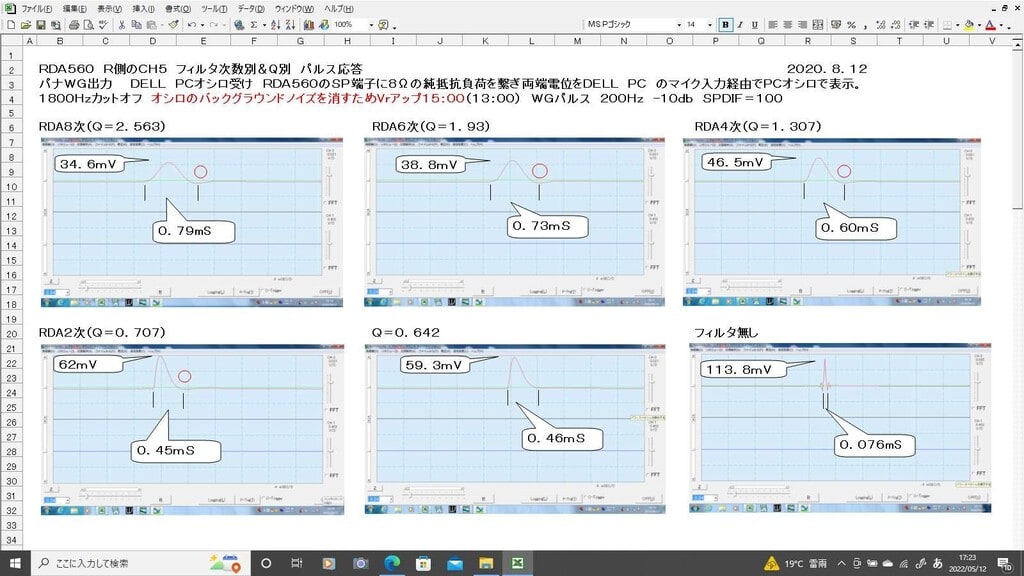Screen dimensions: 1024x576
Task: Run the spelling check icon
Action: [103, 25]
